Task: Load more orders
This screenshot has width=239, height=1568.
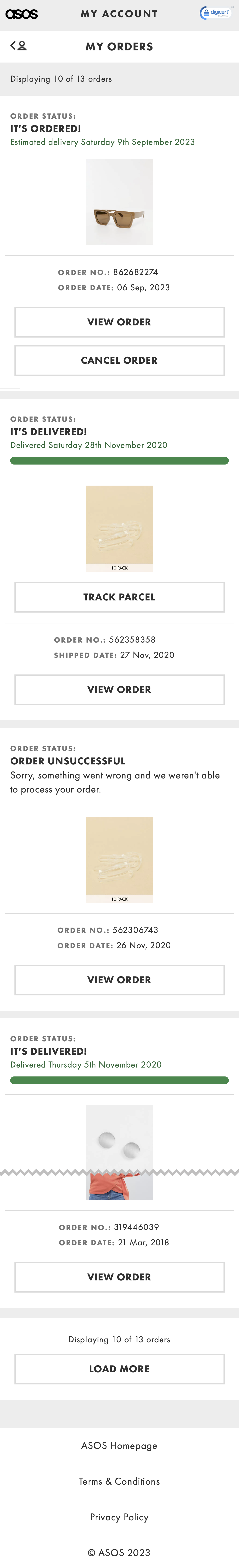Action: click(x=119, y=1369)
